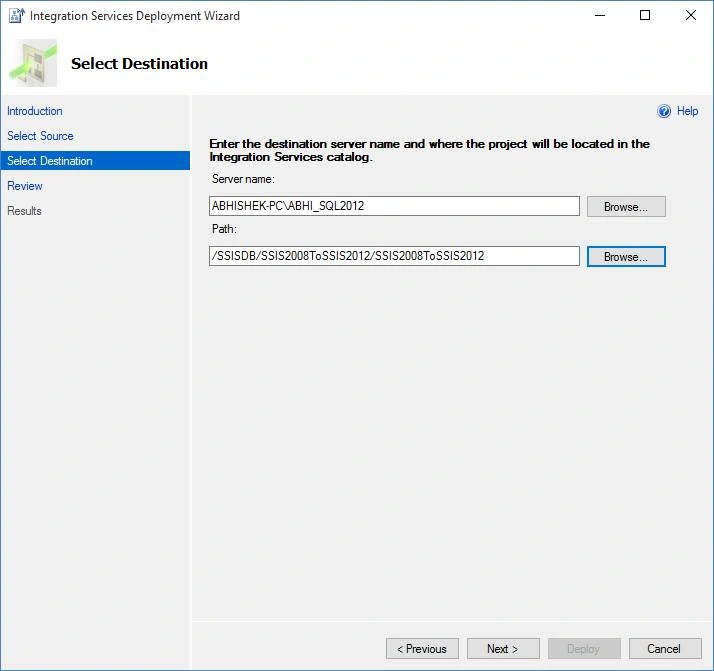This screenshot has width=714, height=671.
Task: Maximize the Deployment Wizard window
Action: tap(645, 15)
